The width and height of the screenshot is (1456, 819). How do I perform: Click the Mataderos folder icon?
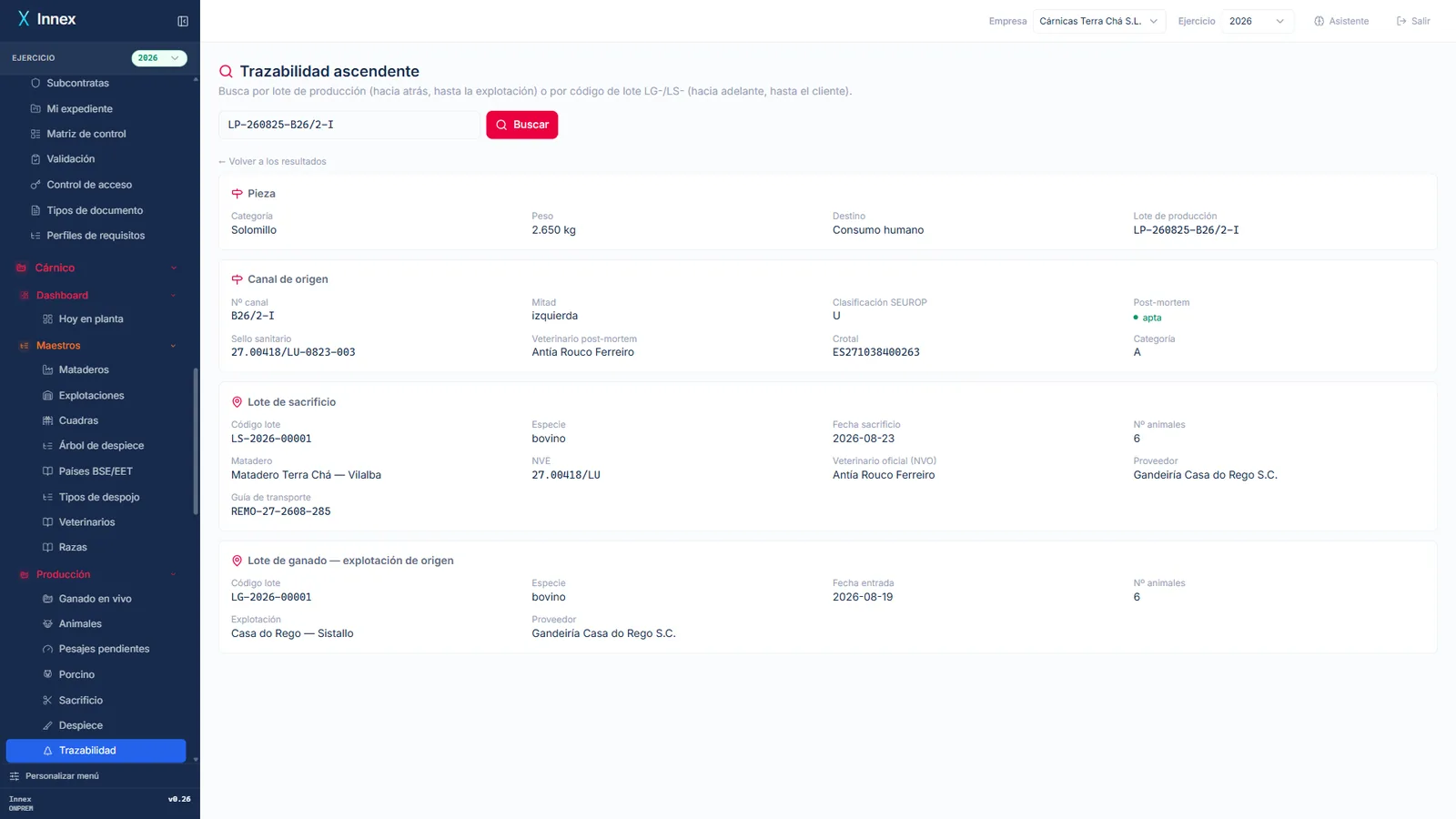[47, 369]
